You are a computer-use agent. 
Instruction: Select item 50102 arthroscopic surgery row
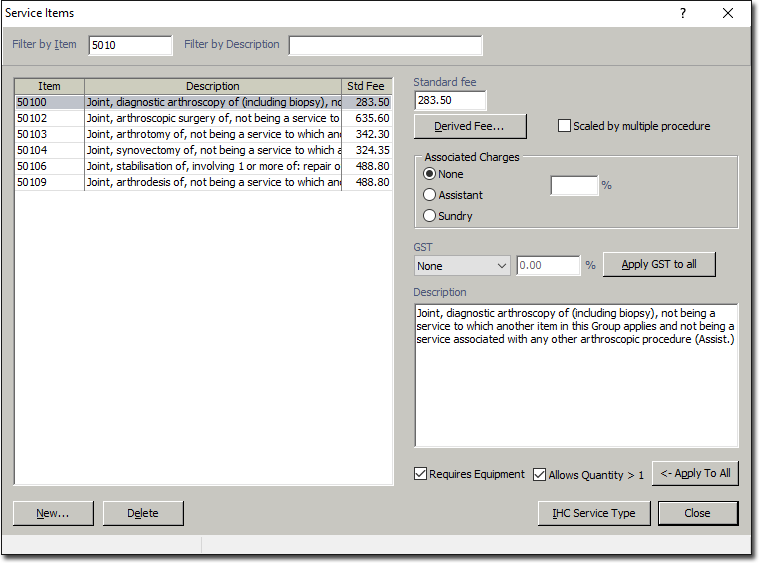tap(200, 118)
